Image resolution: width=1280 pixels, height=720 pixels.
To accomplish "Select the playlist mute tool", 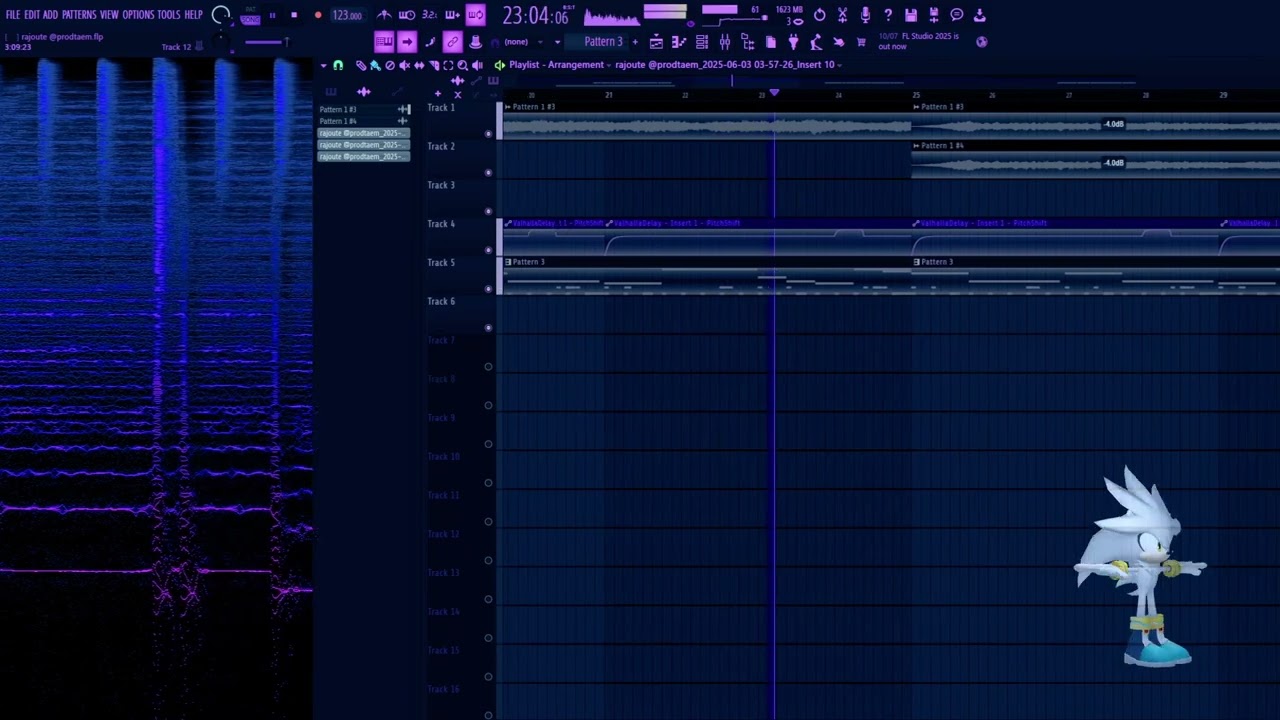I will point(404,65).
